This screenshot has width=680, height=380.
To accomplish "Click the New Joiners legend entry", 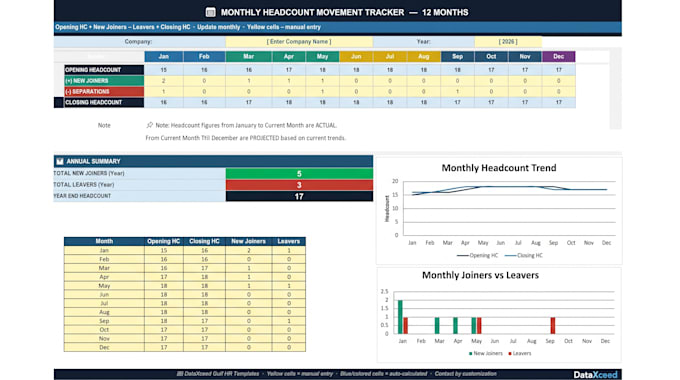I will pyautogui.click(x=486, y=354).
